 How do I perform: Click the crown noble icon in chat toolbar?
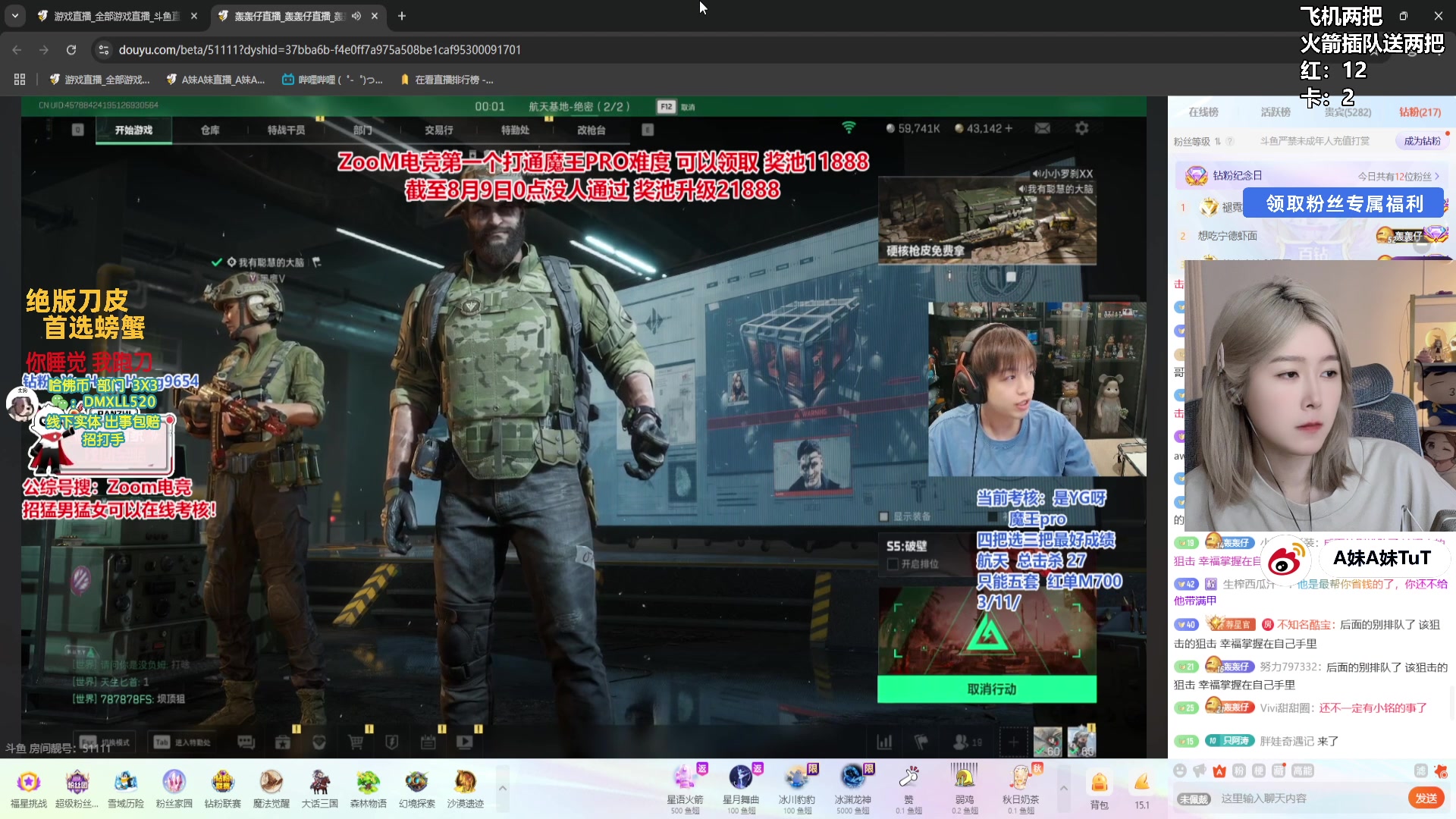(x=1219, y=770)
